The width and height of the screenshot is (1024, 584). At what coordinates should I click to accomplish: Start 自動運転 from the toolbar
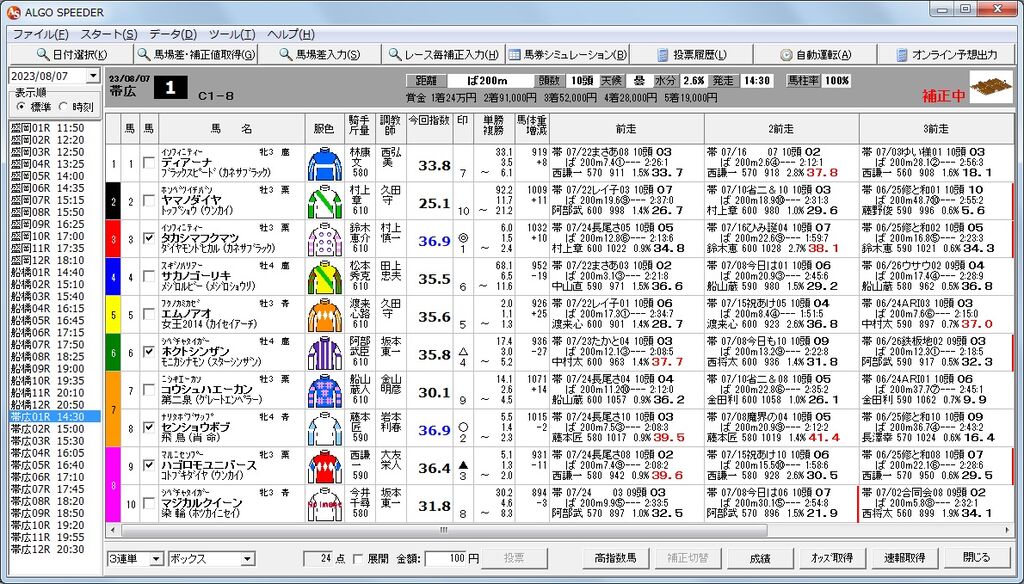point(815,54)
